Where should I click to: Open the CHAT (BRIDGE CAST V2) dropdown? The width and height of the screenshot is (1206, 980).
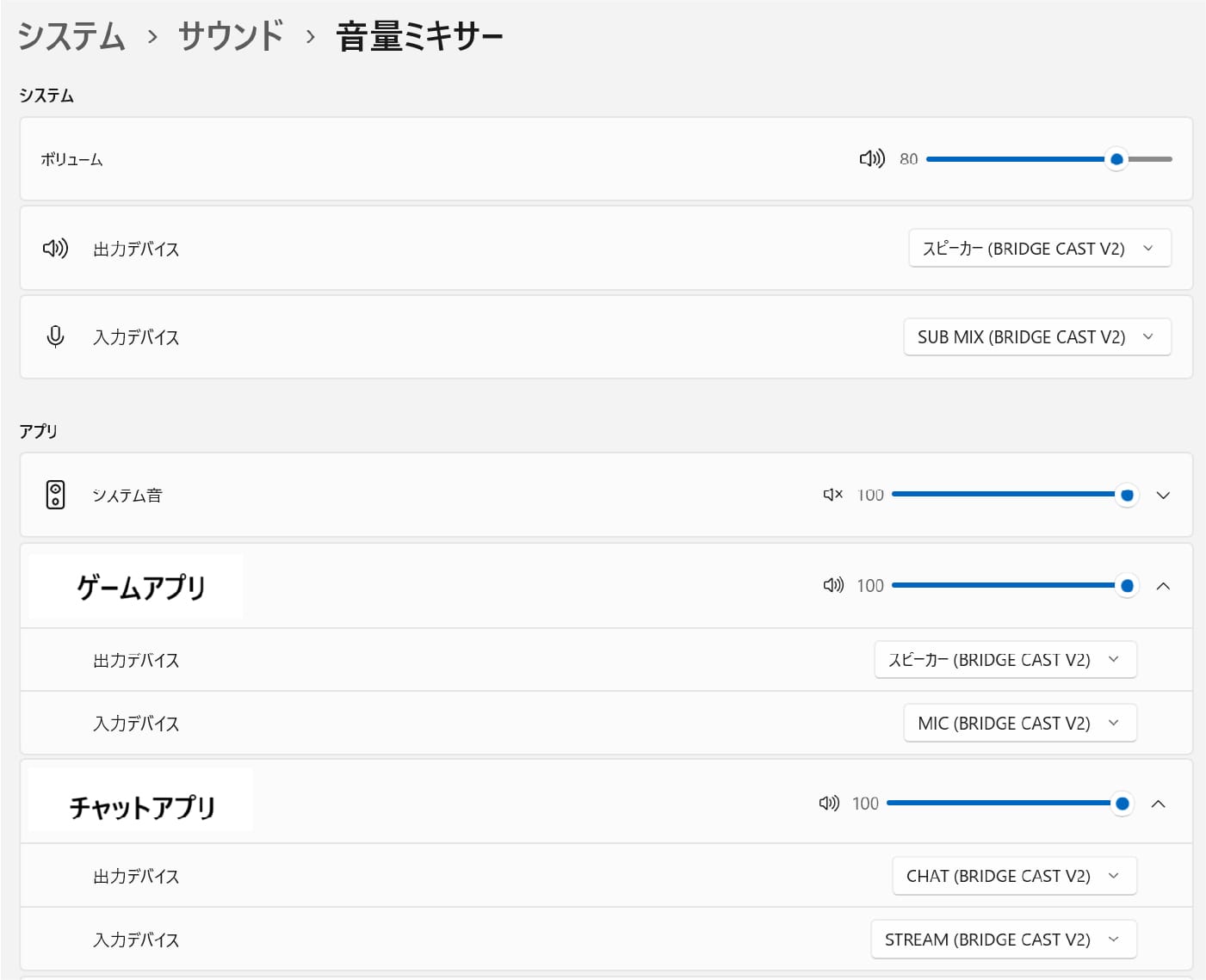pos(1015,876)
